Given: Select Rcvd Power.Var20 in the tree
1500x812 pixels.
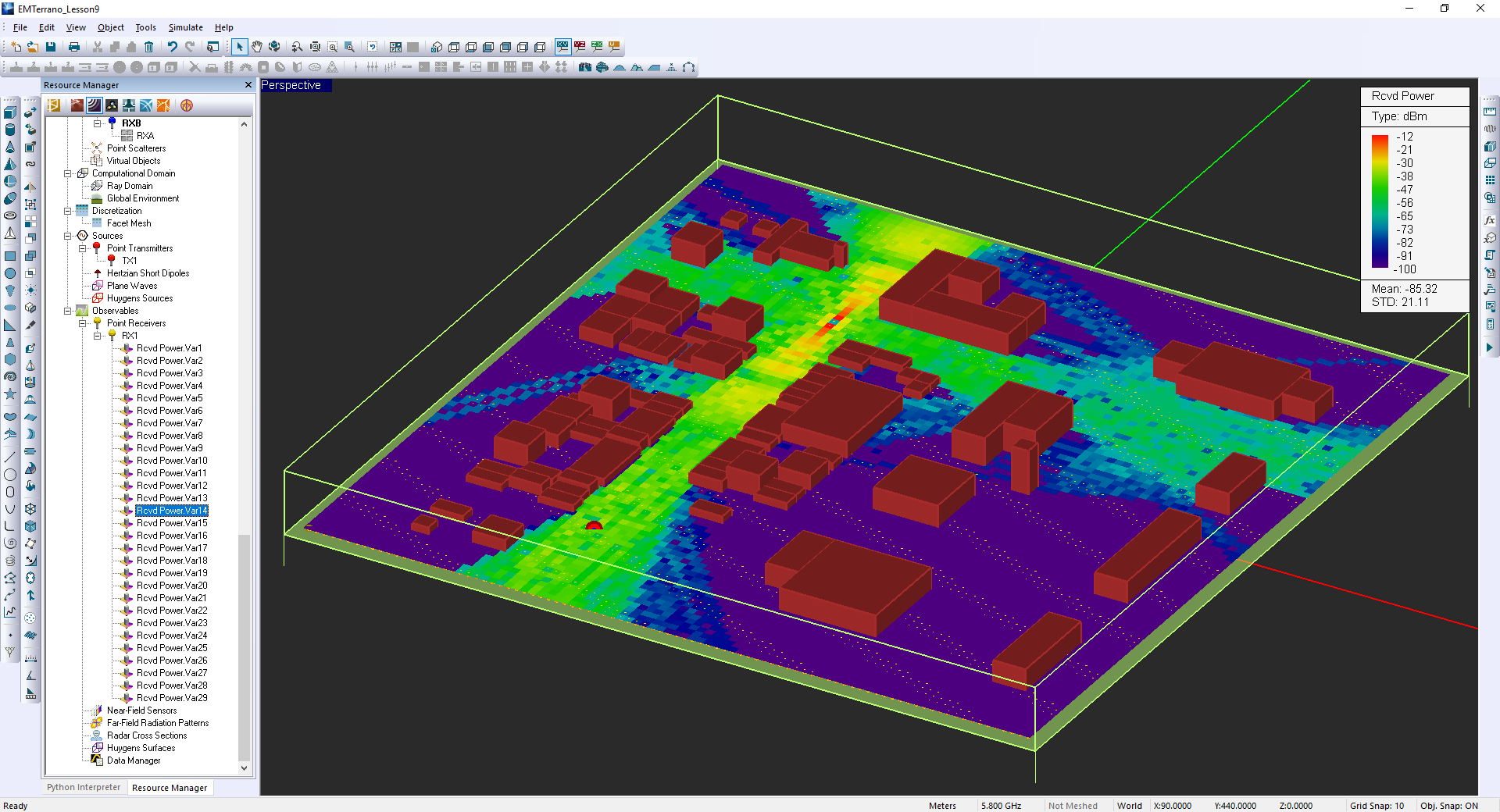Looking at the screenshot, I should tap(172, 586).
